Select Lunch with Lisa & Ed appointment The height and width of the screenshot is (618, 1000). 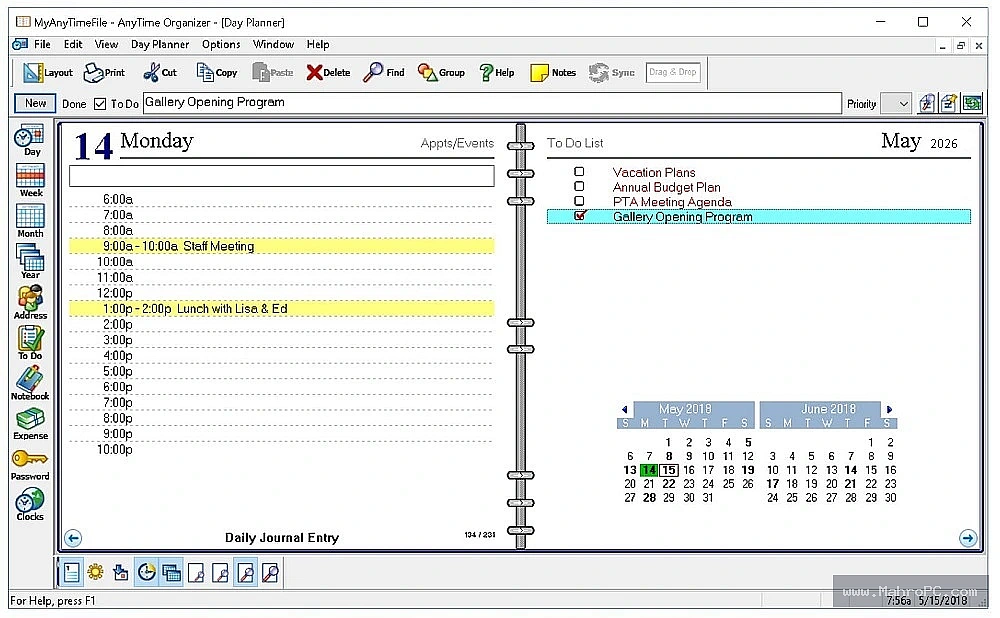point(281,309)
